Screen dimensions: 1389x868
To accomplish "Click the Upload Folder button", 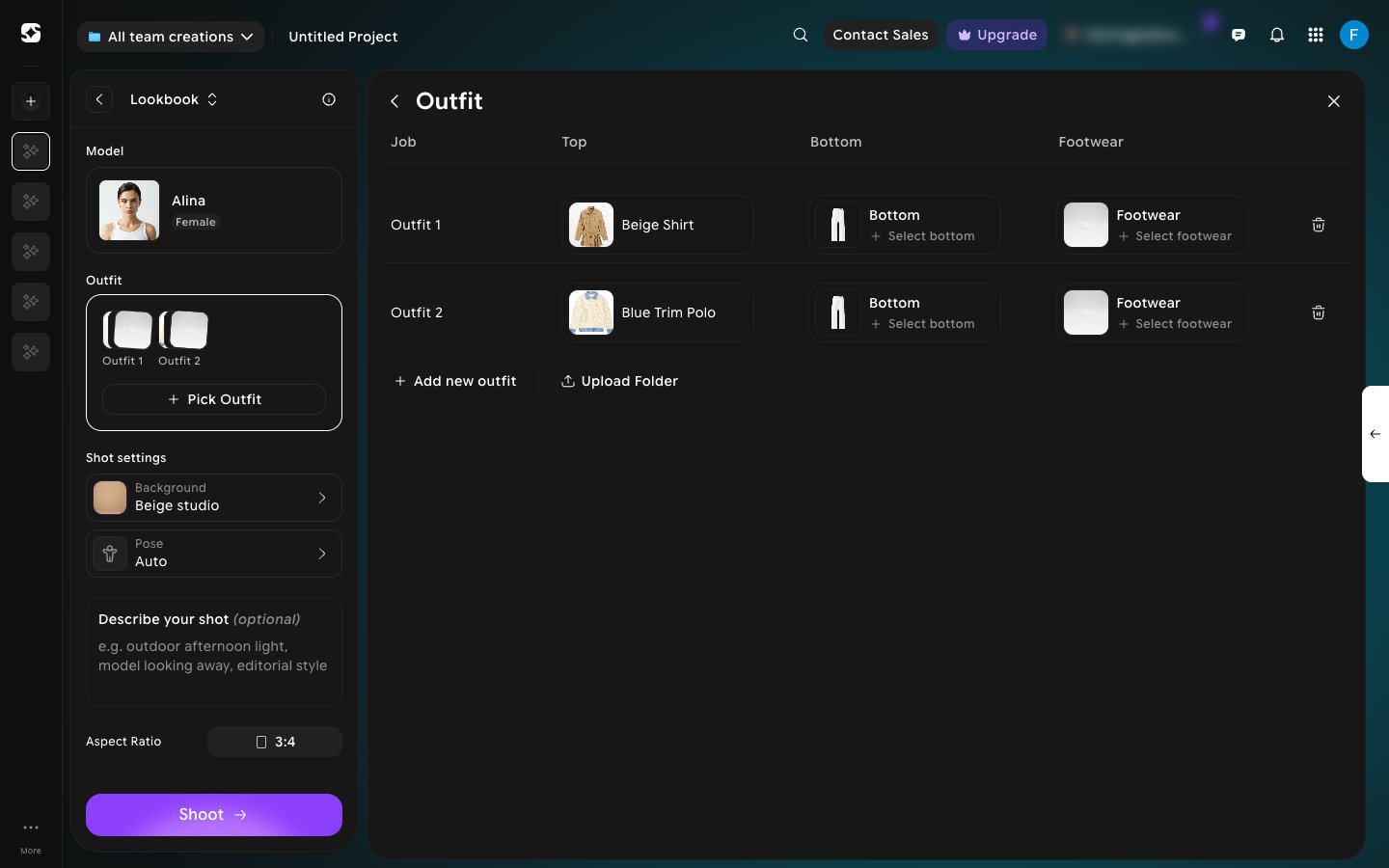I will 619,381.
